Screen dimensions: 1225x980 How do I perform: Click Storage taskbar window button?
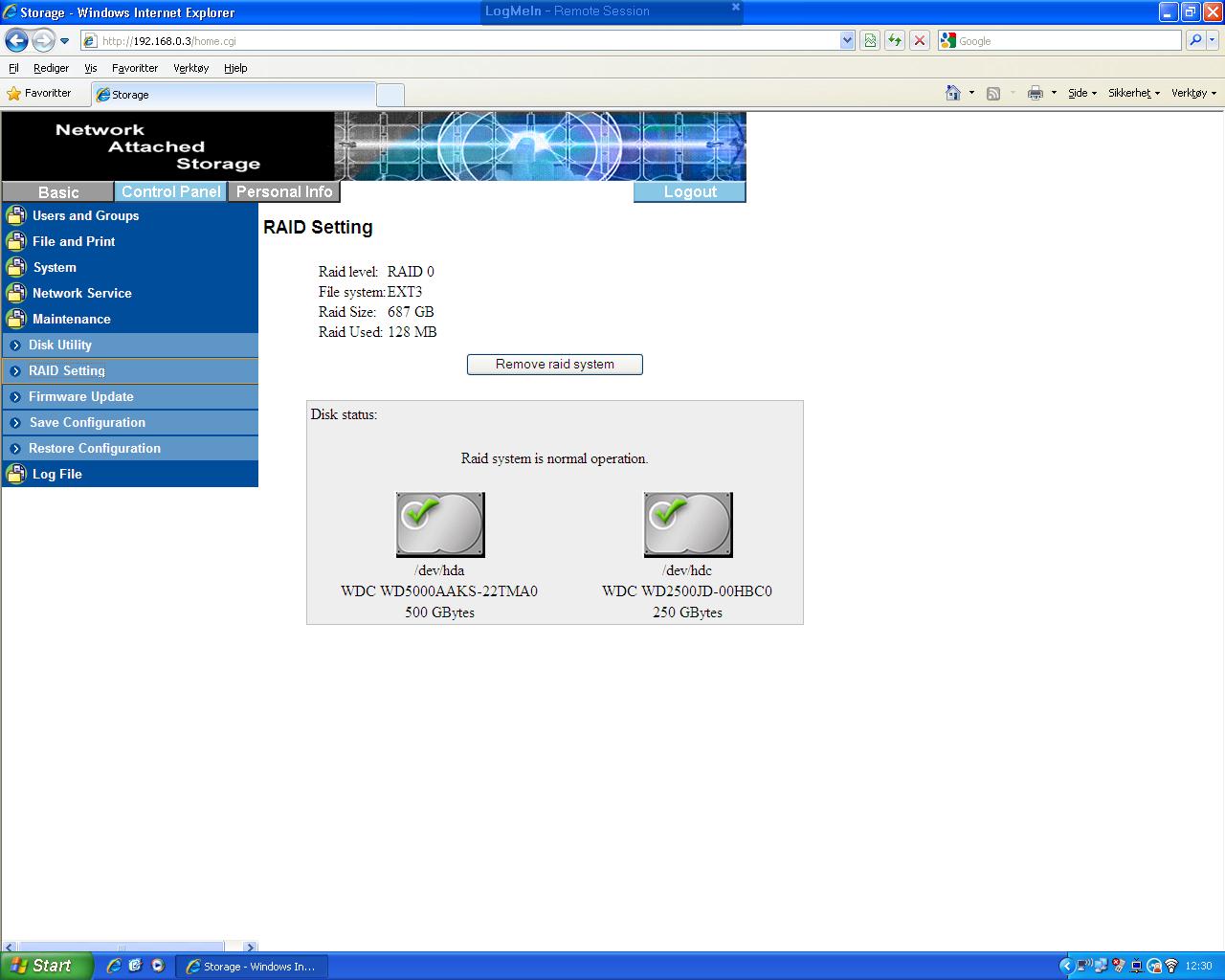click(252, 967)
